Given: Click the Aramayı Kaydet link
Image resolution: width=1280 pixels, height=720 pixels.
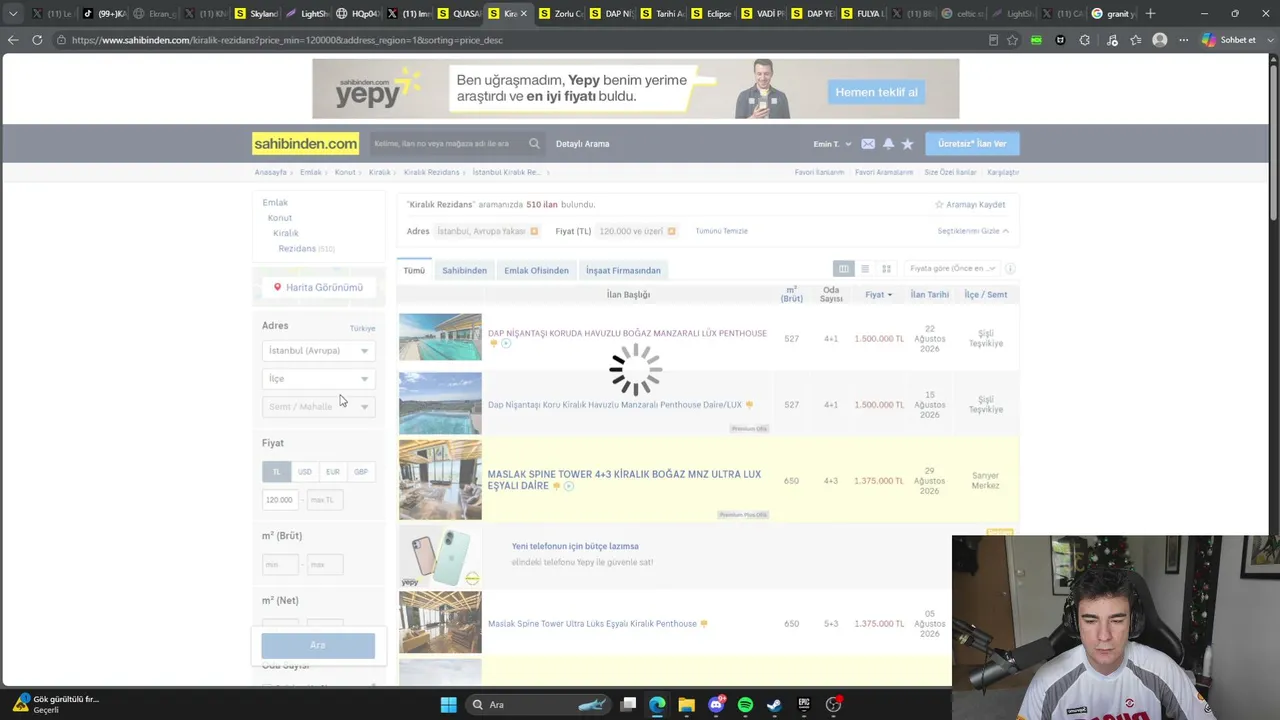Looking at the screenshot, I should (970, 205).
